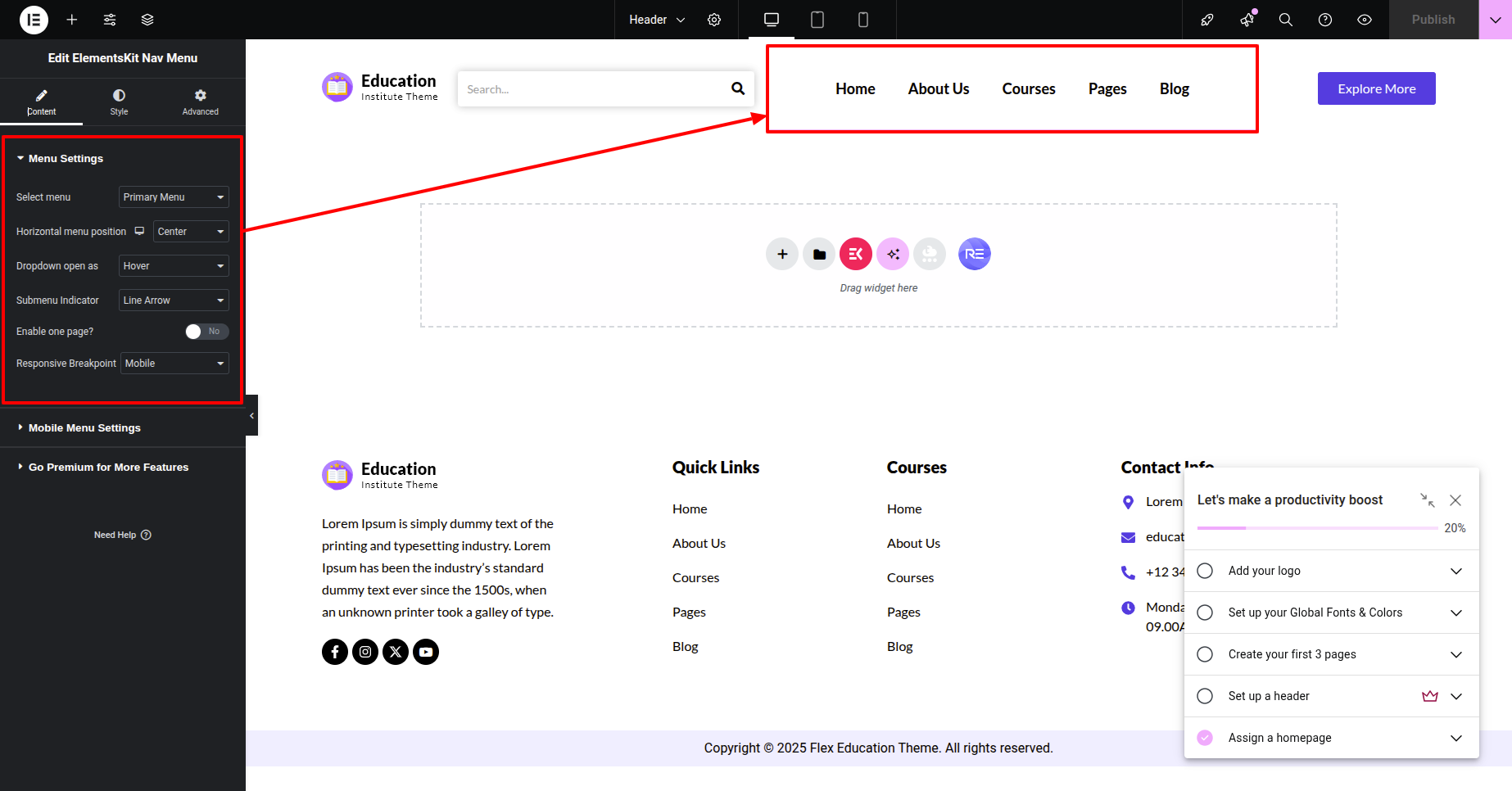
Task: Click the blue RE icon in drop area
Action: [975, 254]
